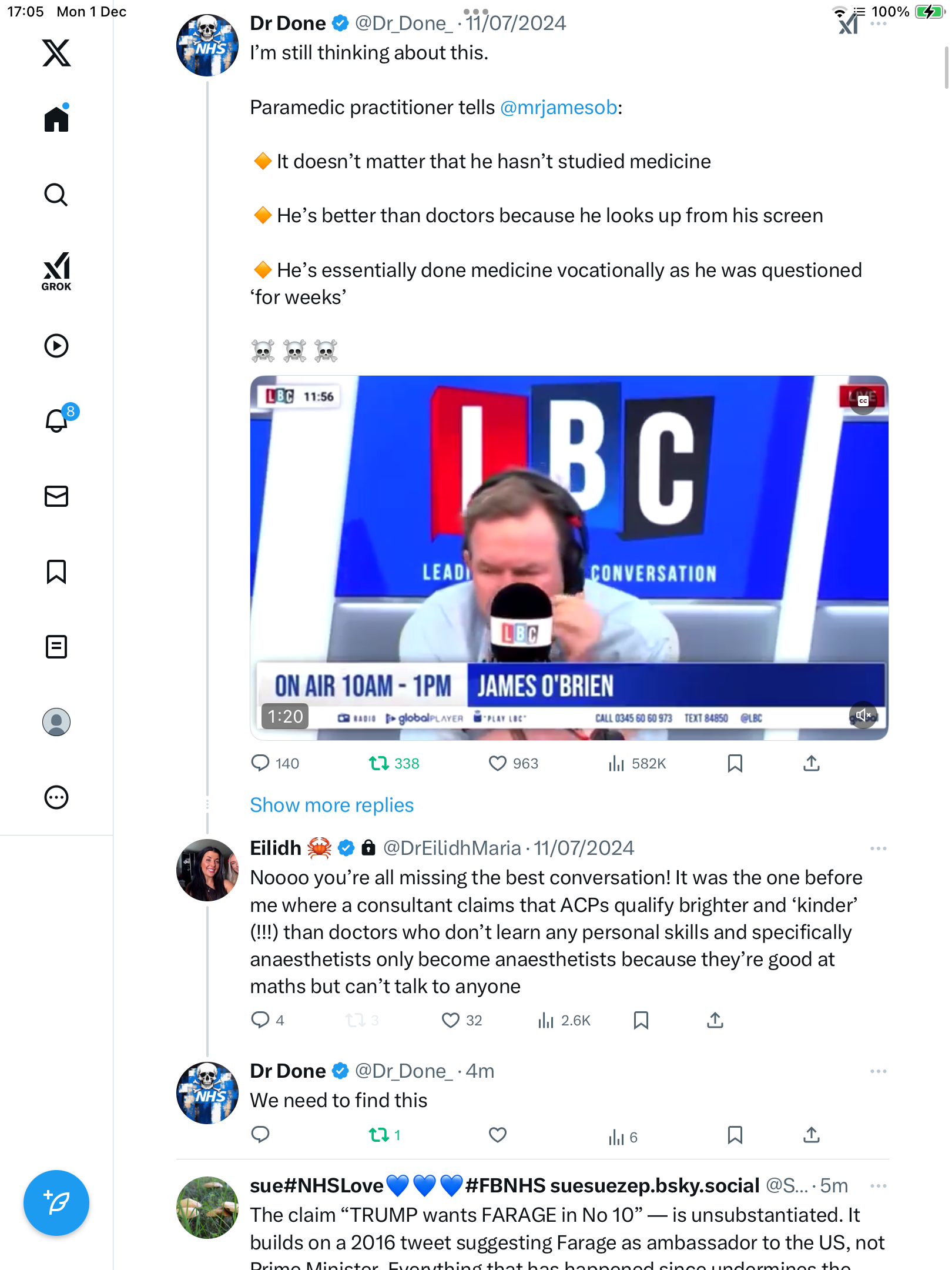Like Dr Done's post with 963 likes
952x1270 pixels.
498,763
